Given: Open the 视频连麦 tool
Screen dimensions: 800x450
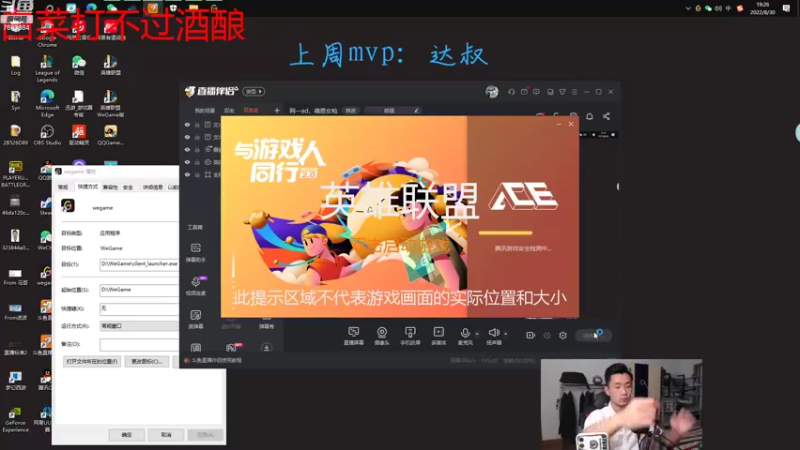Looking at the screenshot, I should [196, 286].
